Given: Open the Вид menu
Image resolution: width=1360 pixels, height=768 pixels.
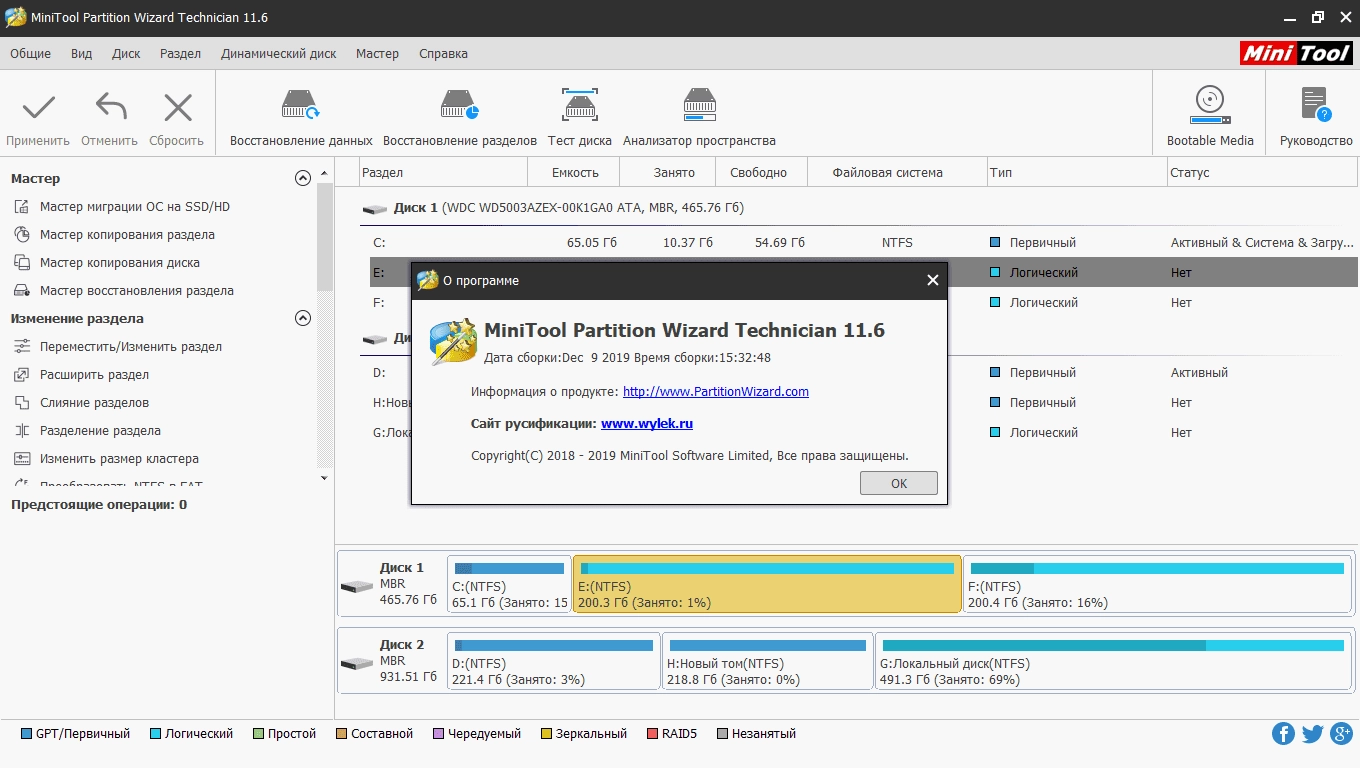Looking at the screenshot, I should [x=82, y=54].
